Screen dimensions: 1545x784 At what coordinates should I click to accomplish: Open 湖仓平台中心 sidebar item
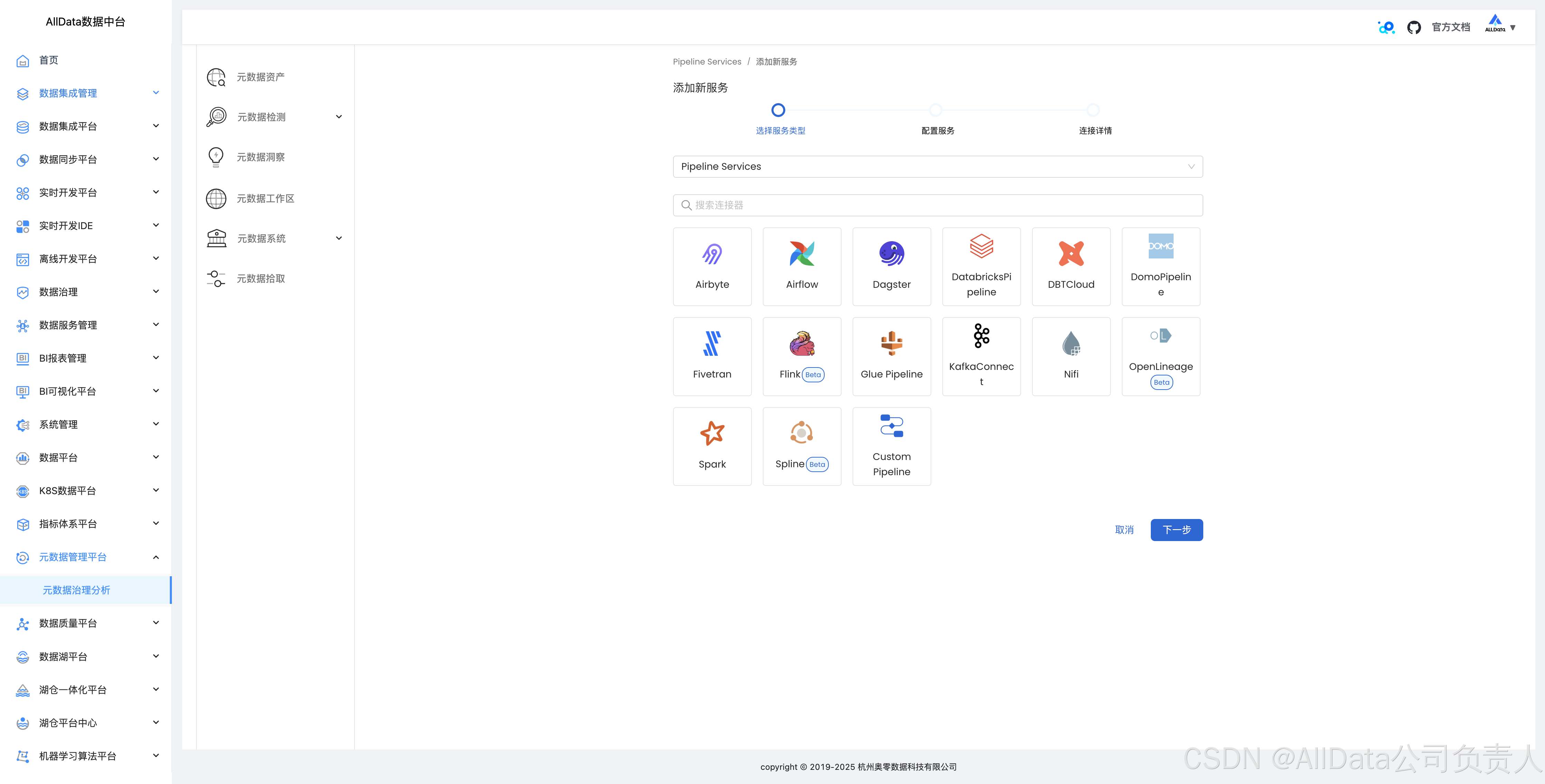pos(86,723)
